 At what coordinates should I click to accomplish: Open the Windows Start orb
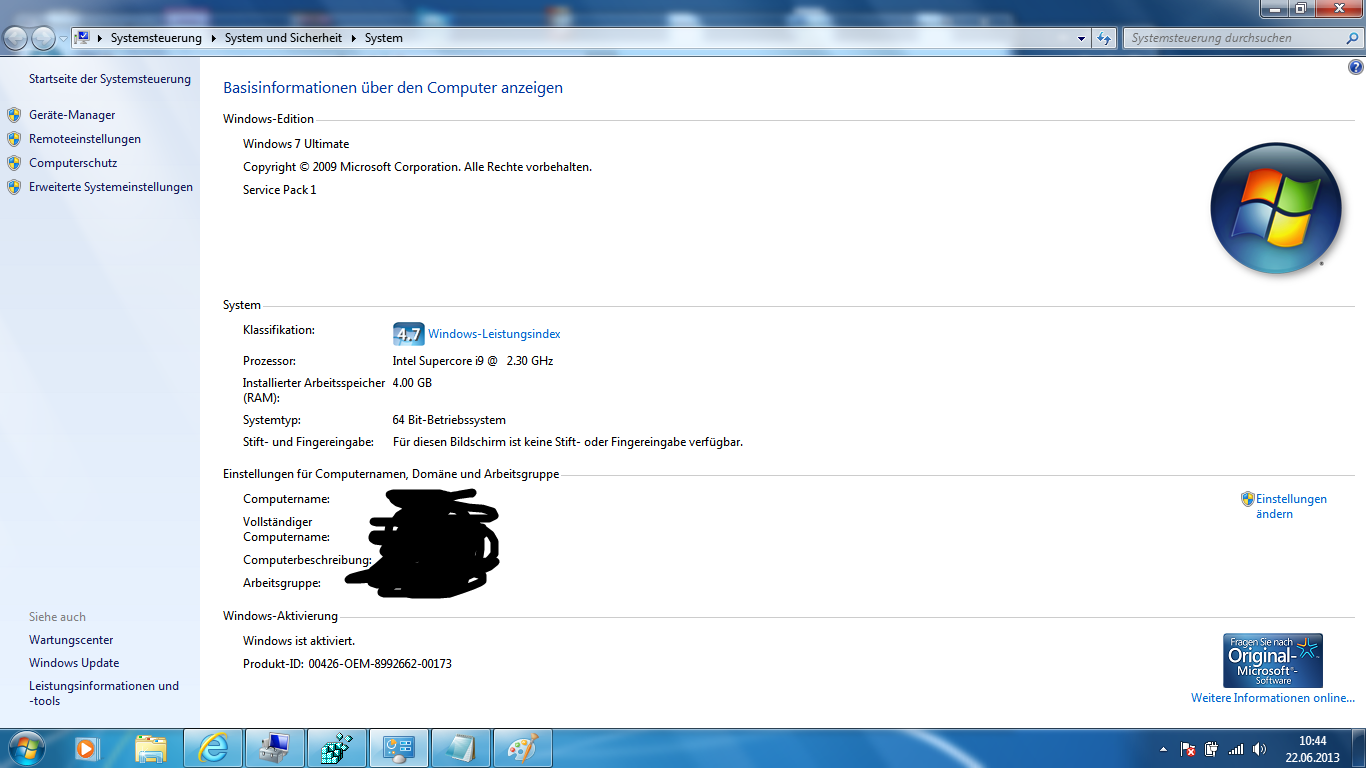coord(25,748)
